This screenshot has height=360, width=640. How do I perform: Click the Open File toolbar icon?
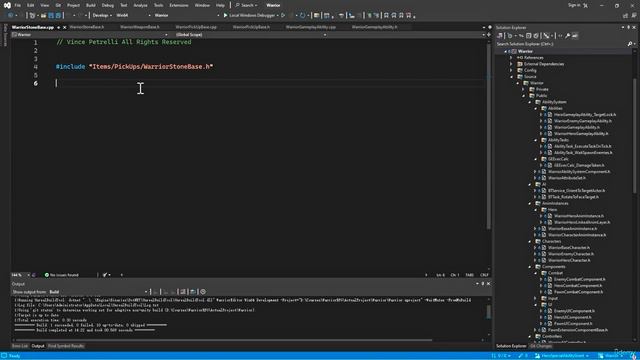pyautogui.click(x=43, y=16)
